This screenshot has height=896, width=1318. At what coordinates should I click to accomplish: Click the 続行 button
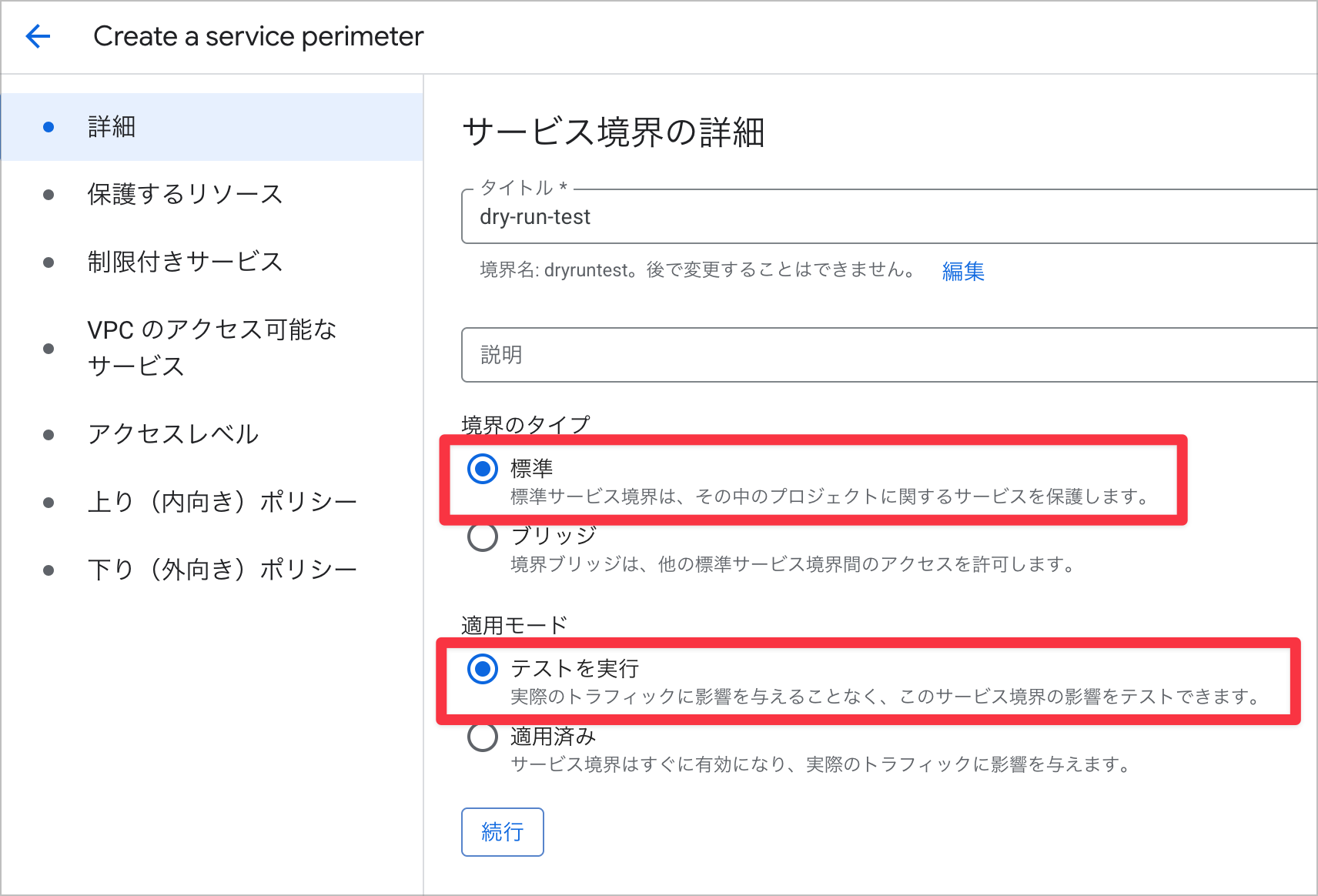pos(502,832)
